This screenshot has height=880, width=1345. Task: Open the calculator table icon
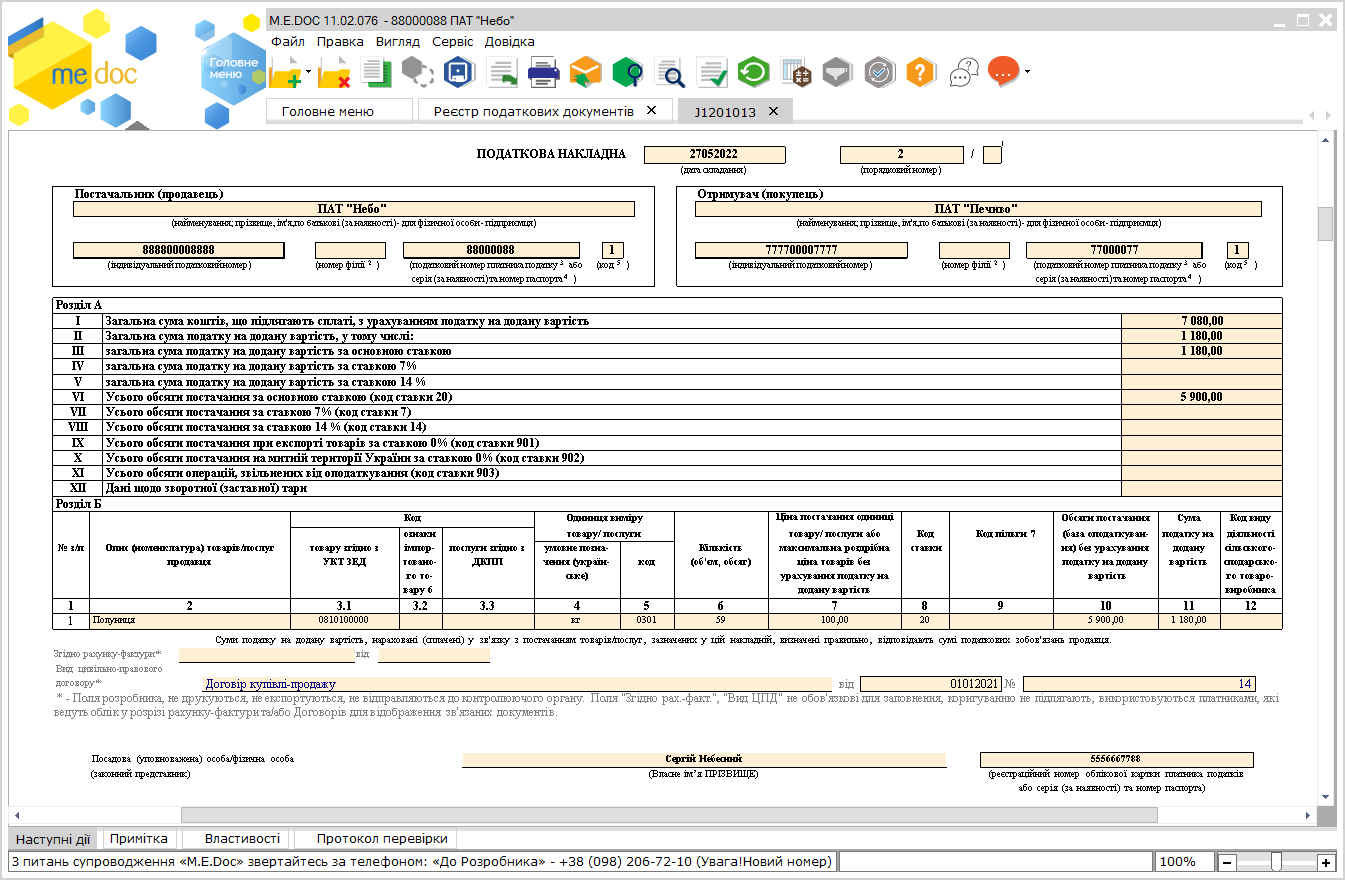point(796,72)
